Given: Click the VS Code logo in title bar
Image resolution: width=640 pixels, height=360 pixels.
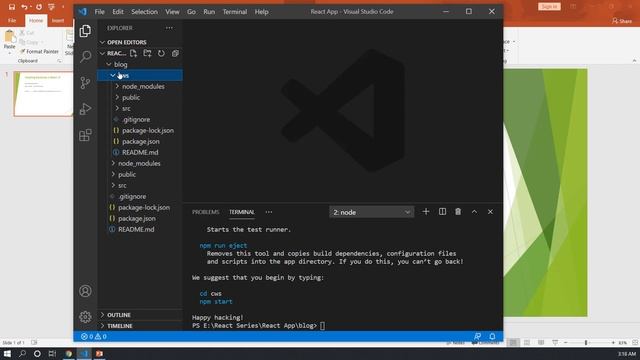Looking at the screenshot, I should (x=83, y=11).
